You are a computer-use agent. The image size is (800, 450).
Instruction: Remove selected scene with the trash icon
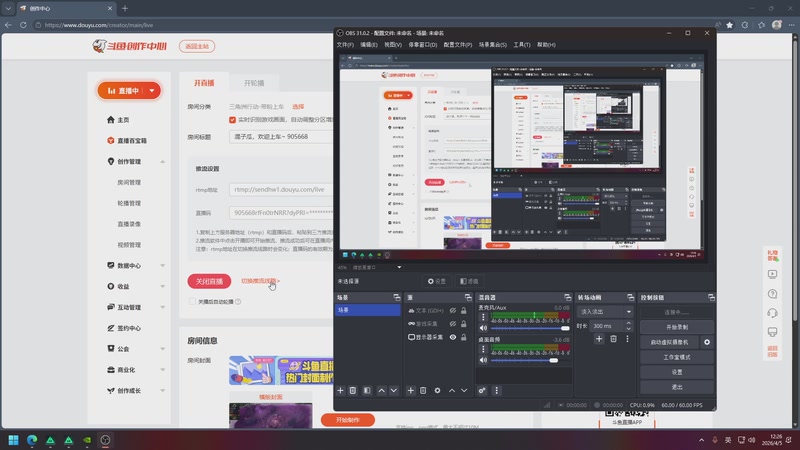tap(353, 391)
